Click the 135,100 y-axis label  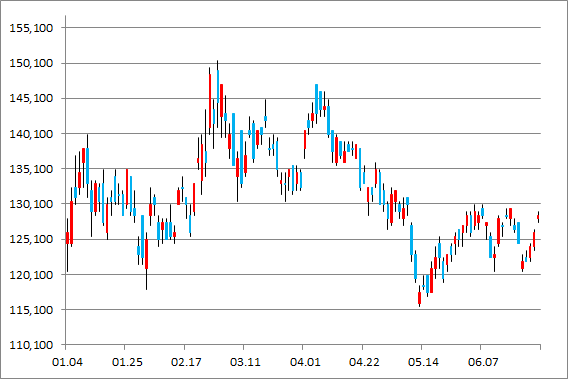pos(31,169)
